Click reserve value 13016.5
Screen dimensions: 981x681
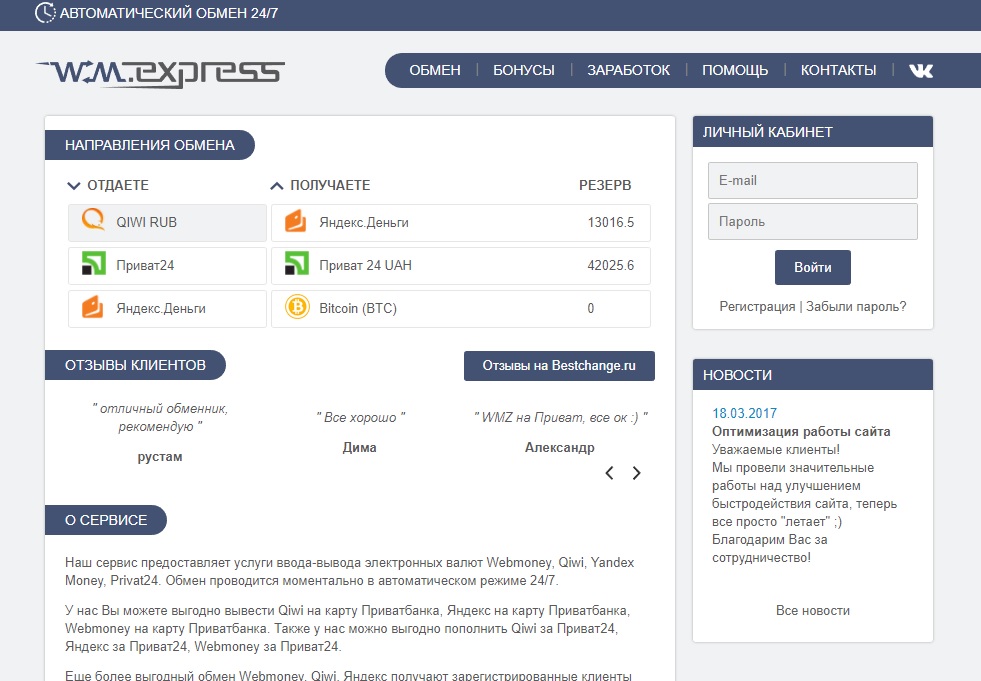click(x=611, y=222)
